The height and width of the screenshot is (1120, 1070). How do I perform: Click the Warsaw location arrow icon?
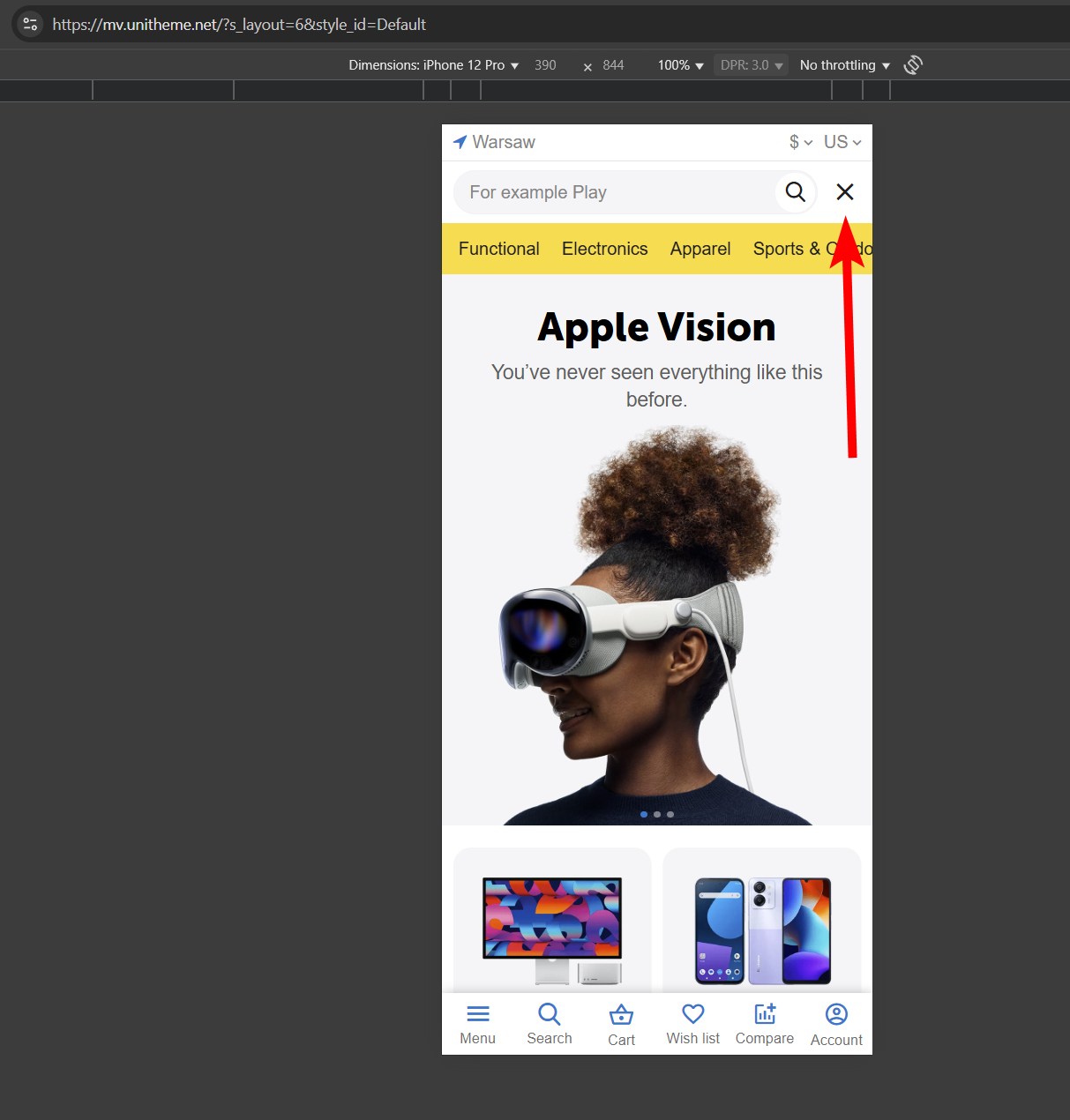[460, 142]
